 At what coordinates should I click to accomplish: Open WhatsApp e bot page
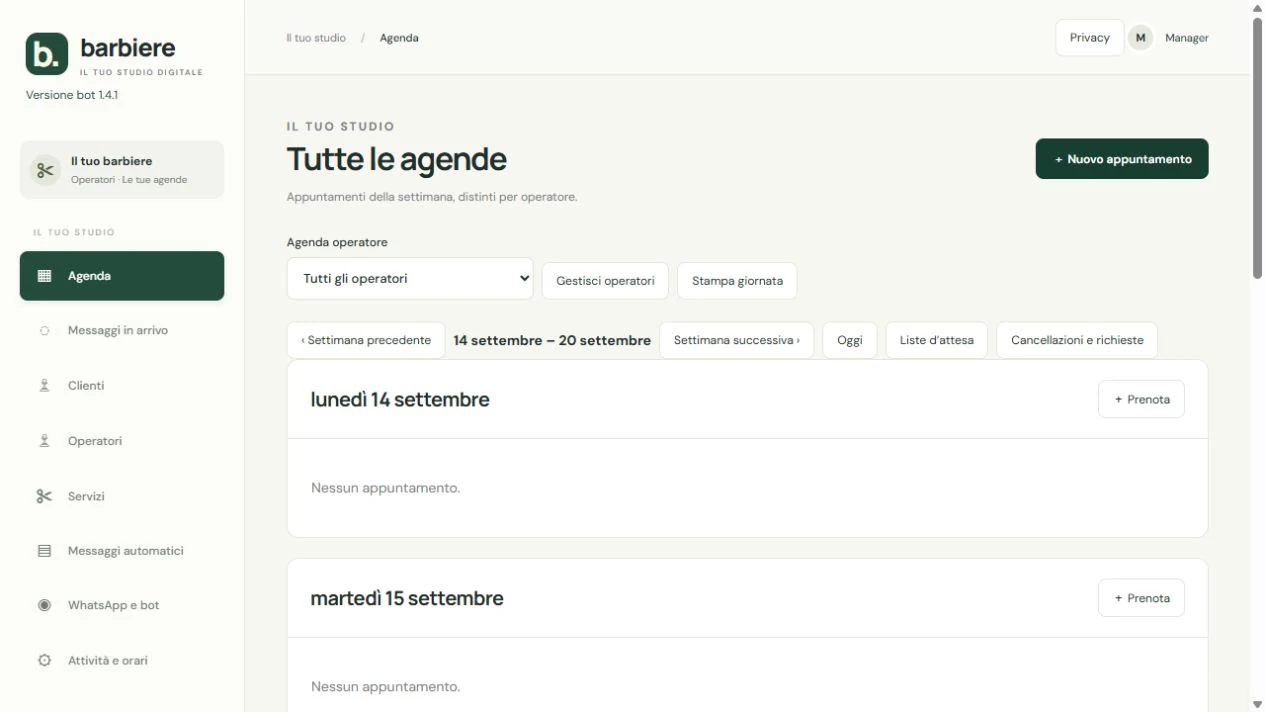(x=122, y=605)
